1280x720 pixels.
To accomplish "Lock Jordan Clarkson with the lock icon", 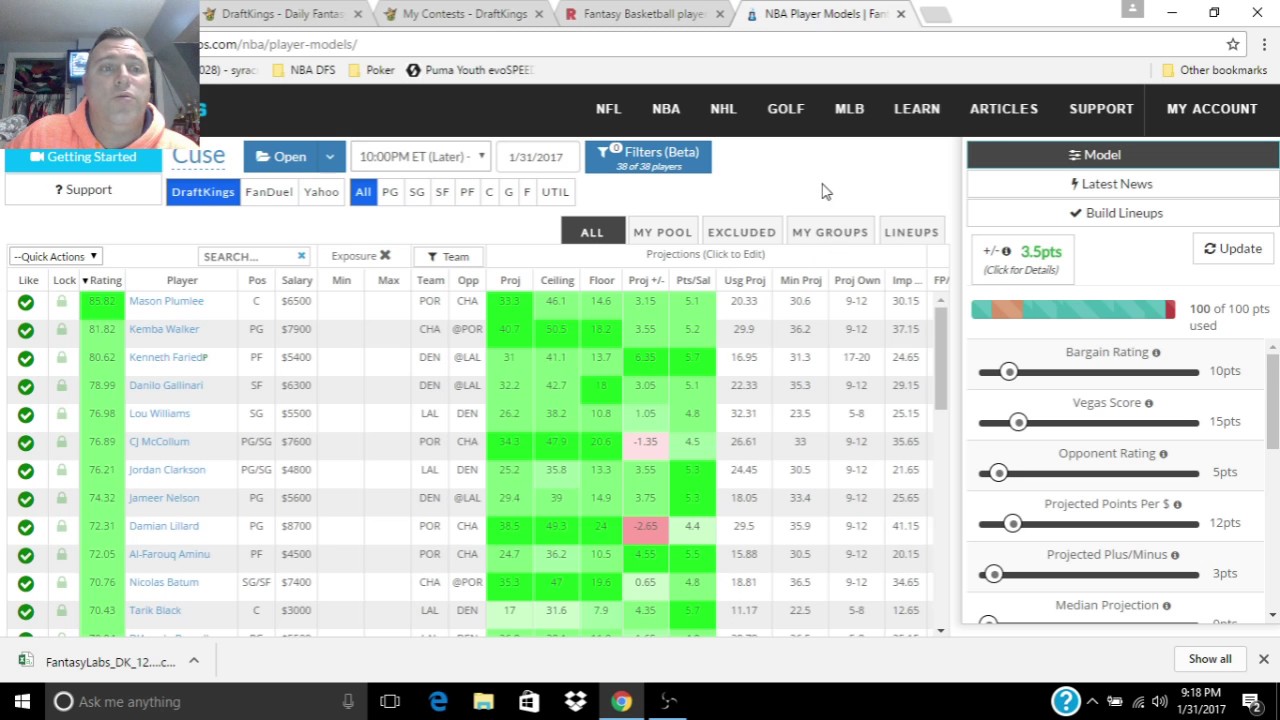I will click(62, 470).
